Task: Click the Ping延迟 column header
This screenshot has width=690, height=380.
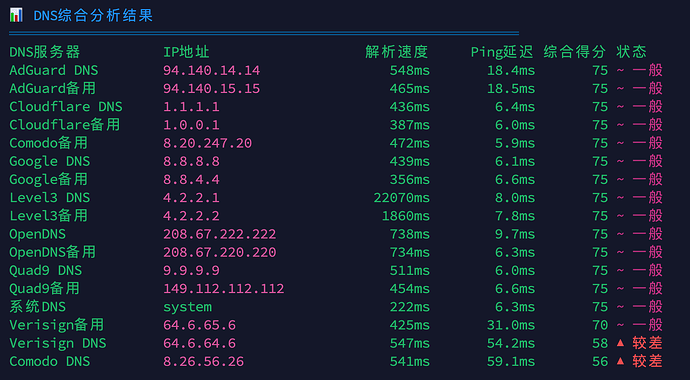Action: (x=502, y=52)
